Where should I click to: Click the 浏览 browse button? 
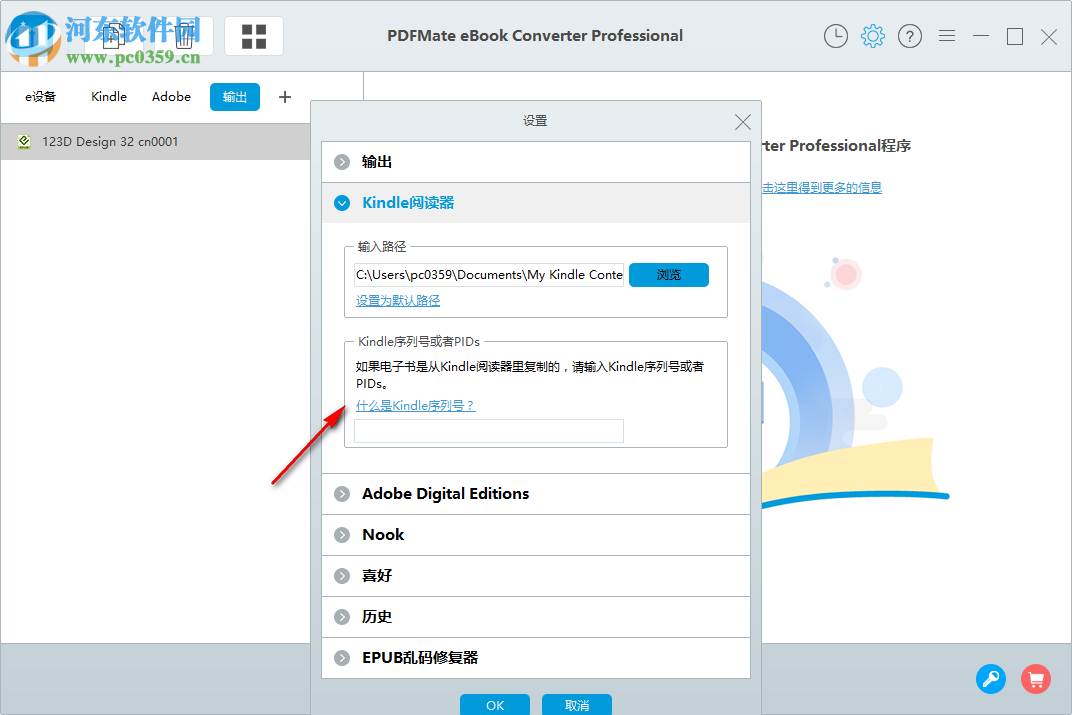[668, 274]
